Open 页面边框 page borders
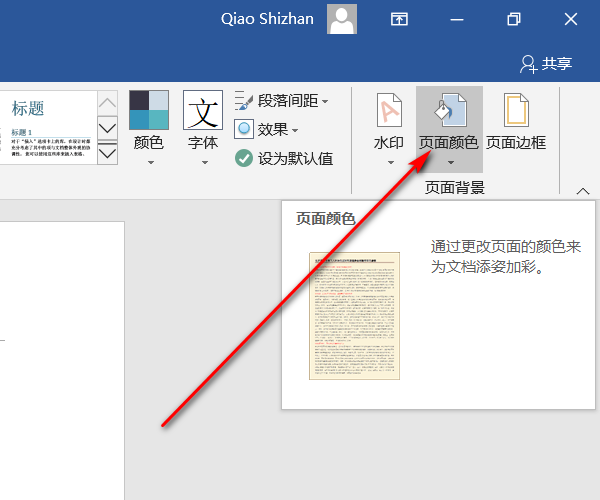 tap(516, 125)
